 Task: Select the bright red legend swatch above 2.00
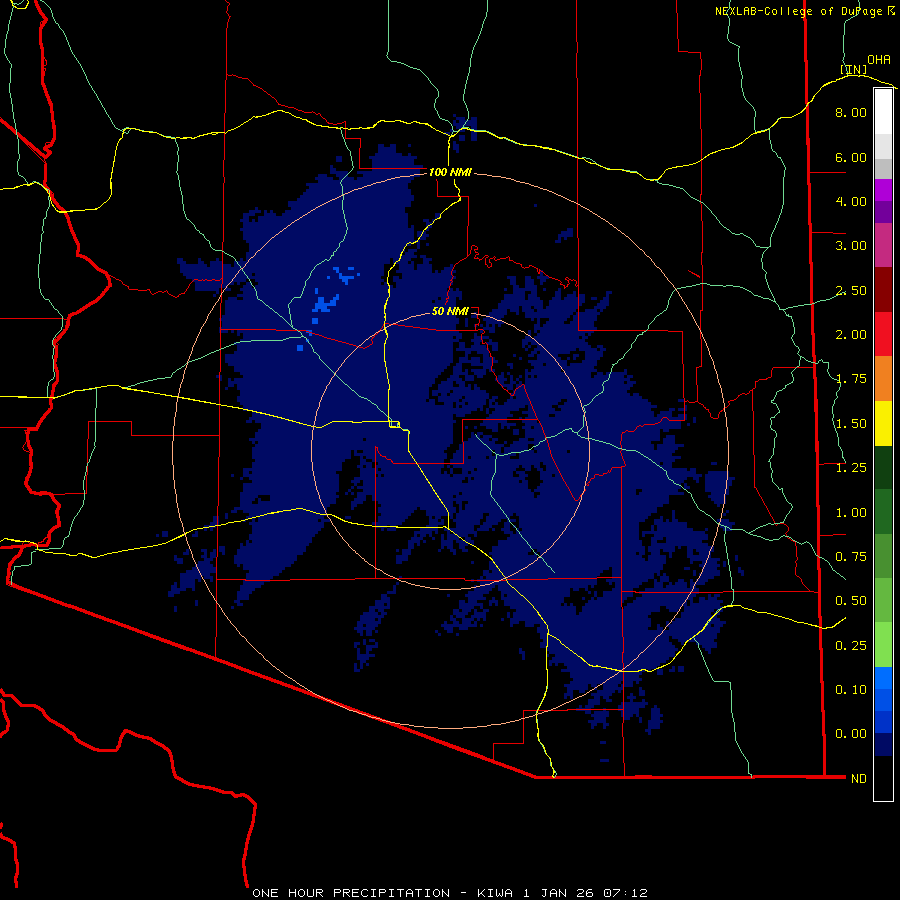point(883,334)
